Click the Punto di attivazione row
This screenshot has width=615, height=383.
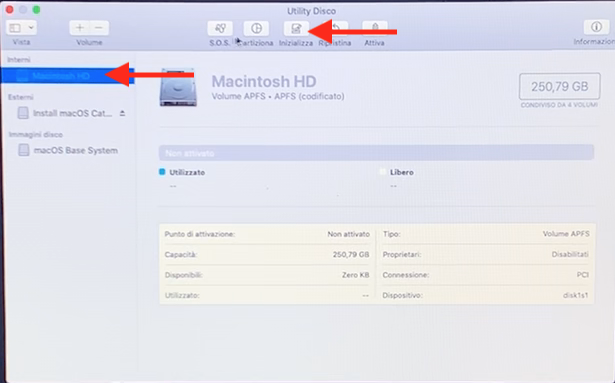[x=267, y=234]
